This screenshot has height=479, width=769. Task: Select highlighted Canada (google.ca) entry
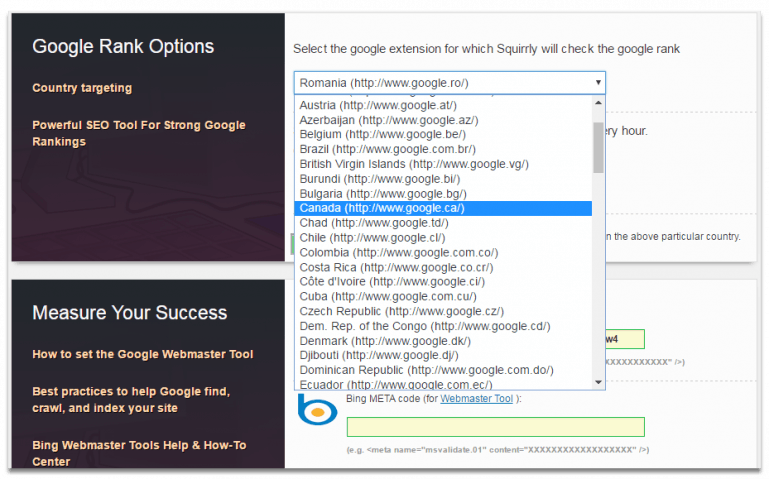[443, 208]
